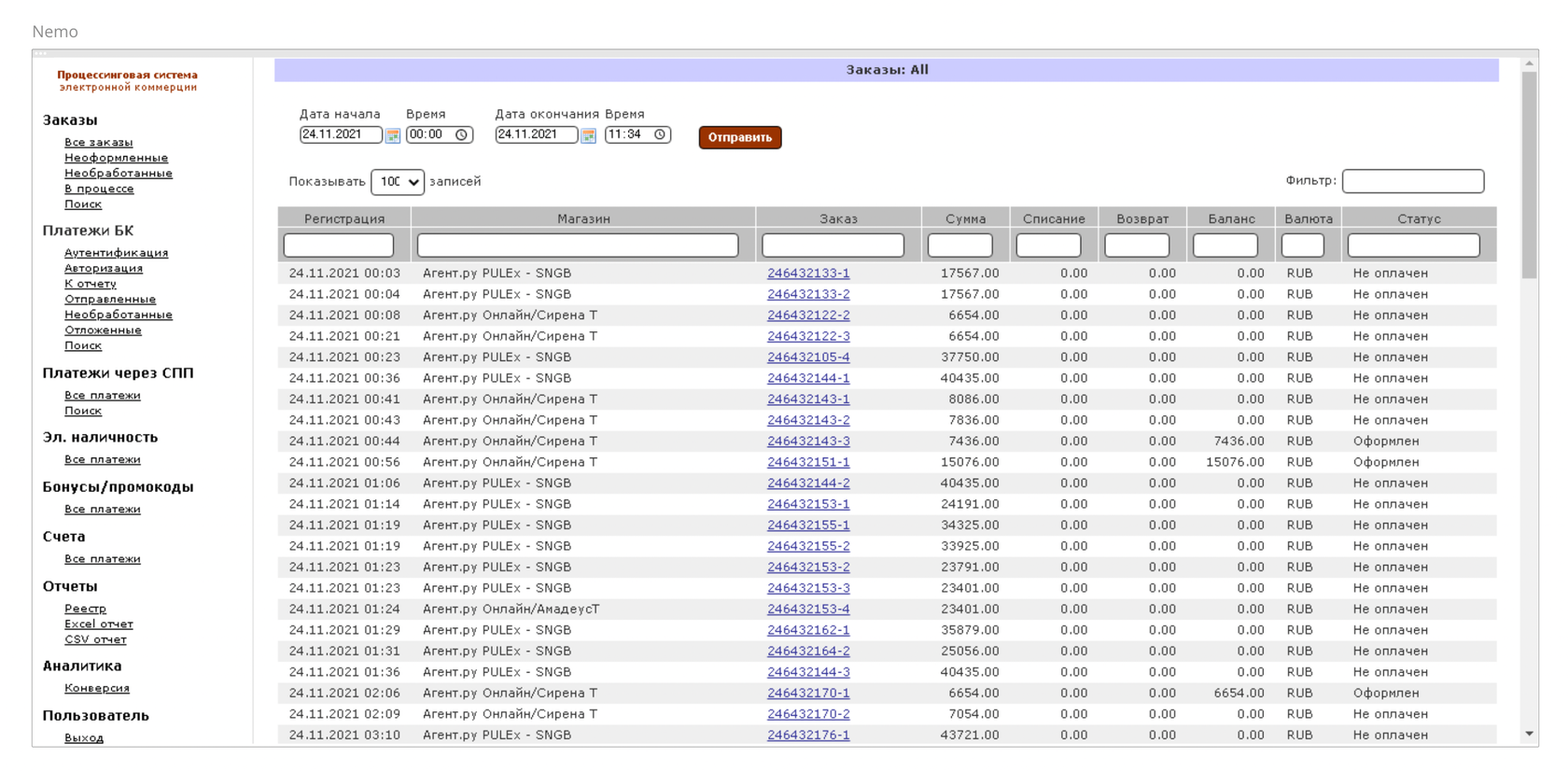Select the sum cell 43721.00

[970, 736]
